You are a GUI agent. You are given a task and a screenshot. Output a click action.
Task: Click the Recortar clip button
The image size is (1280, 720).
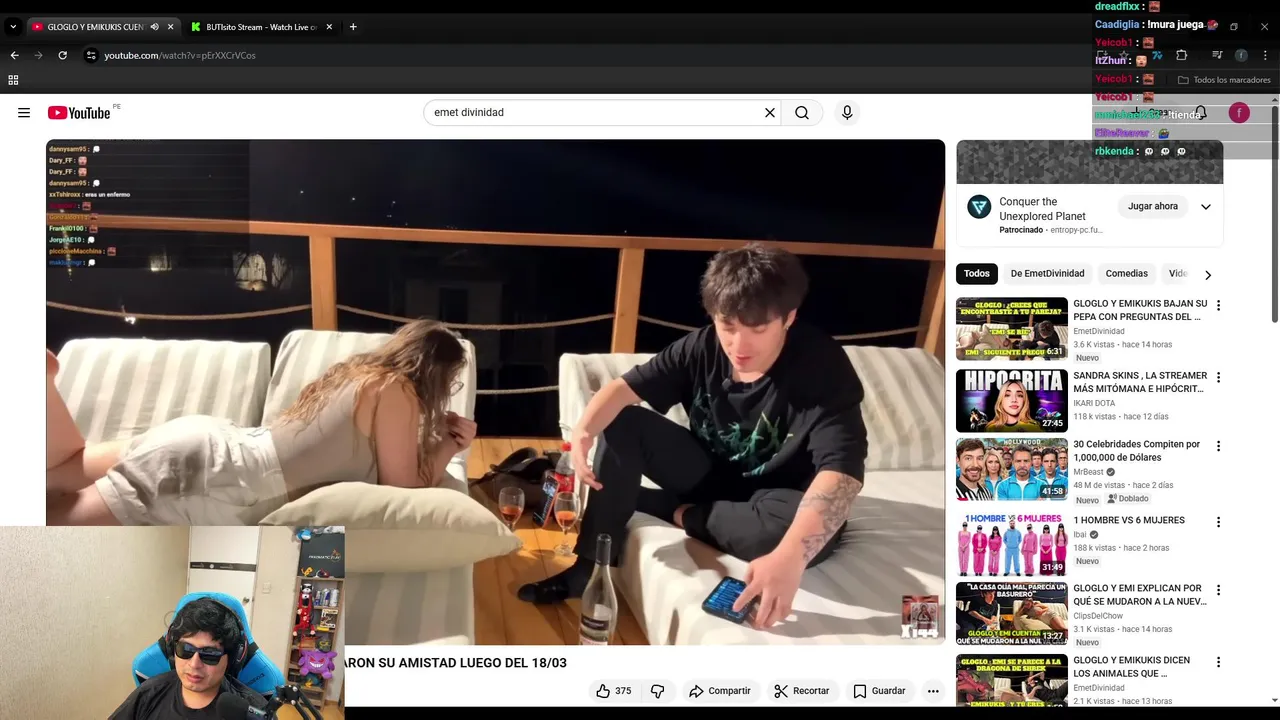tap(802, 691)
